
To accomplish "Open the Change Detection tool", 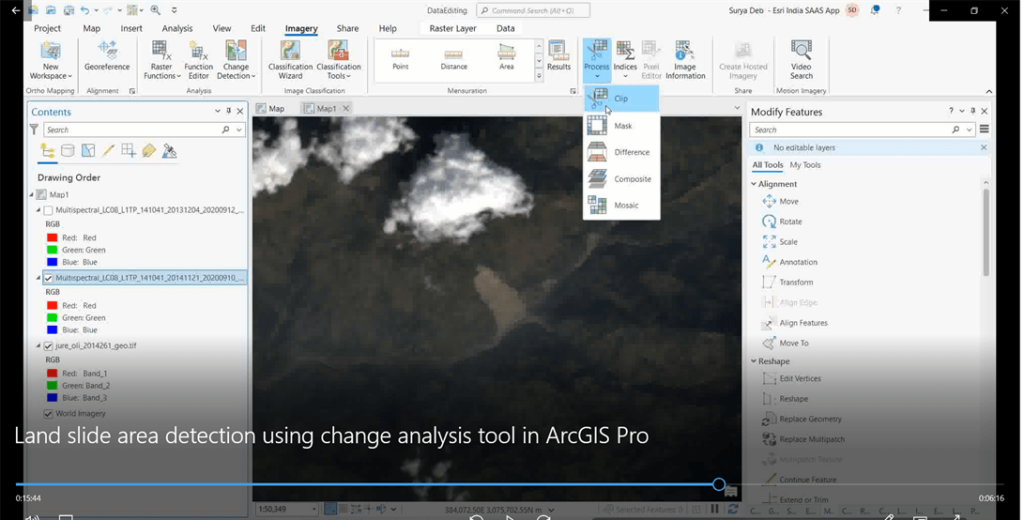I will click(x=236, y=60).
